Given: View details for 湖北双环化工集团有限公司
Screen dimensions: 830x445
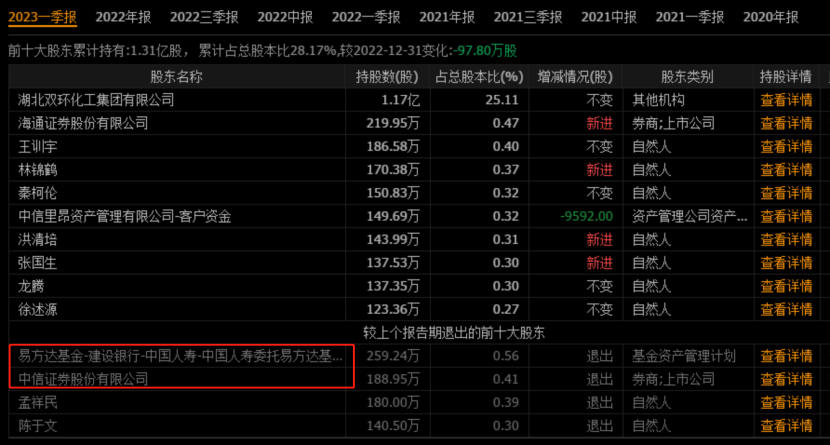Looking at the screenshot, I should [786, 100].
